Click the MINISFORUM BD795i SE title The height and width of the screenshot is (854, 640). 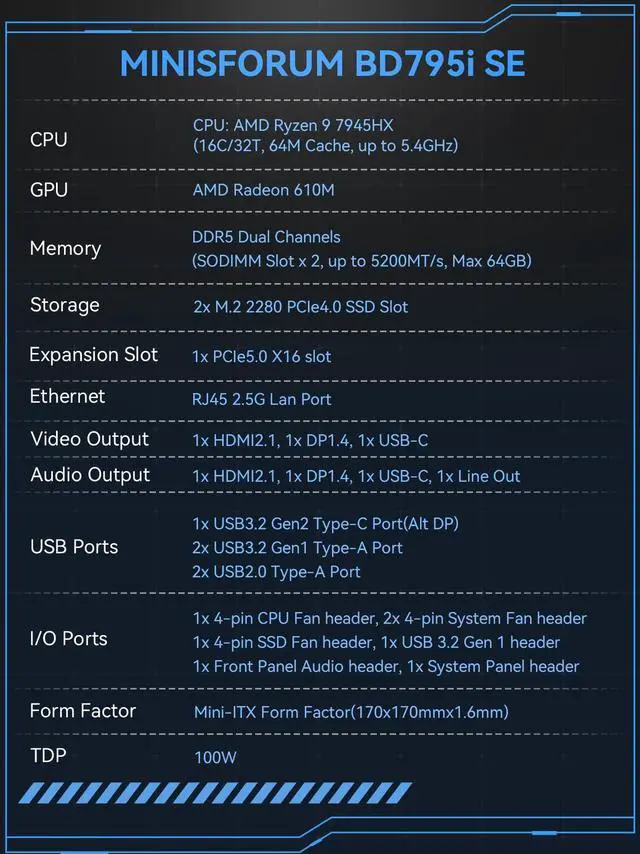(x=322, y=63)
